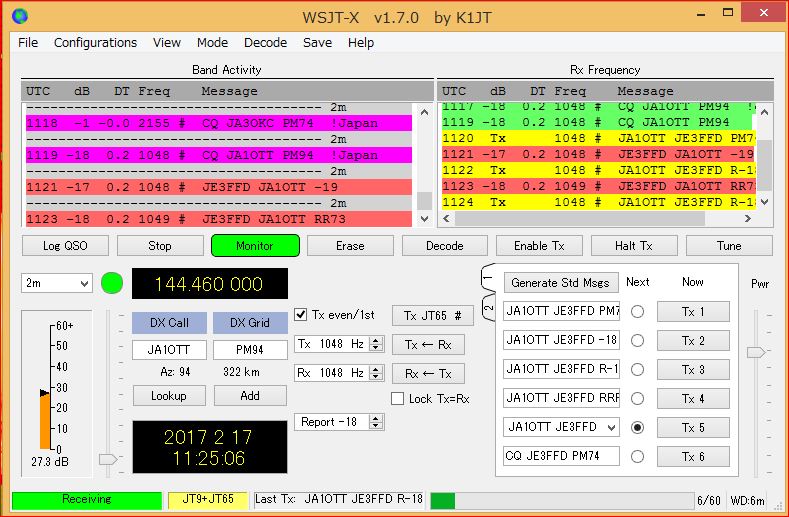Image resolution: width=789 pixels, height=517 pixels.
Task: Select message tab 1 on the side
Action: (x=487, y=277)
